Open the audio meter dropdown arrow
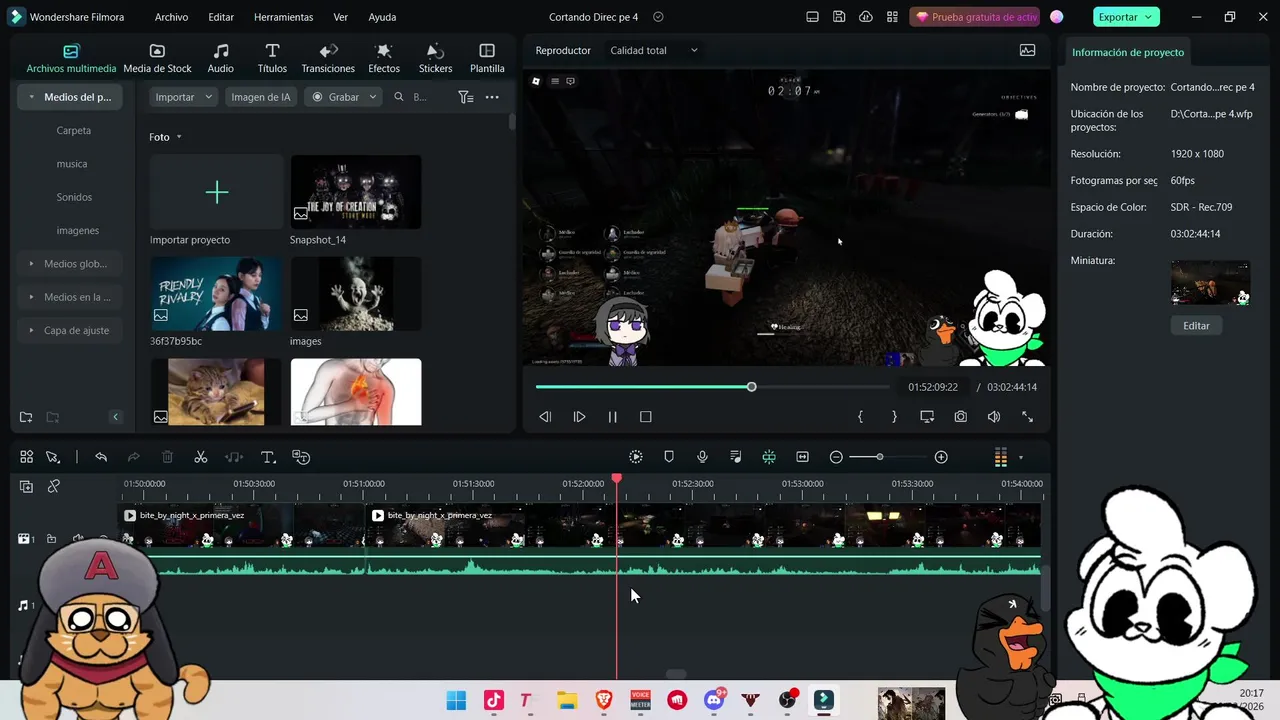 [1021, 458]
